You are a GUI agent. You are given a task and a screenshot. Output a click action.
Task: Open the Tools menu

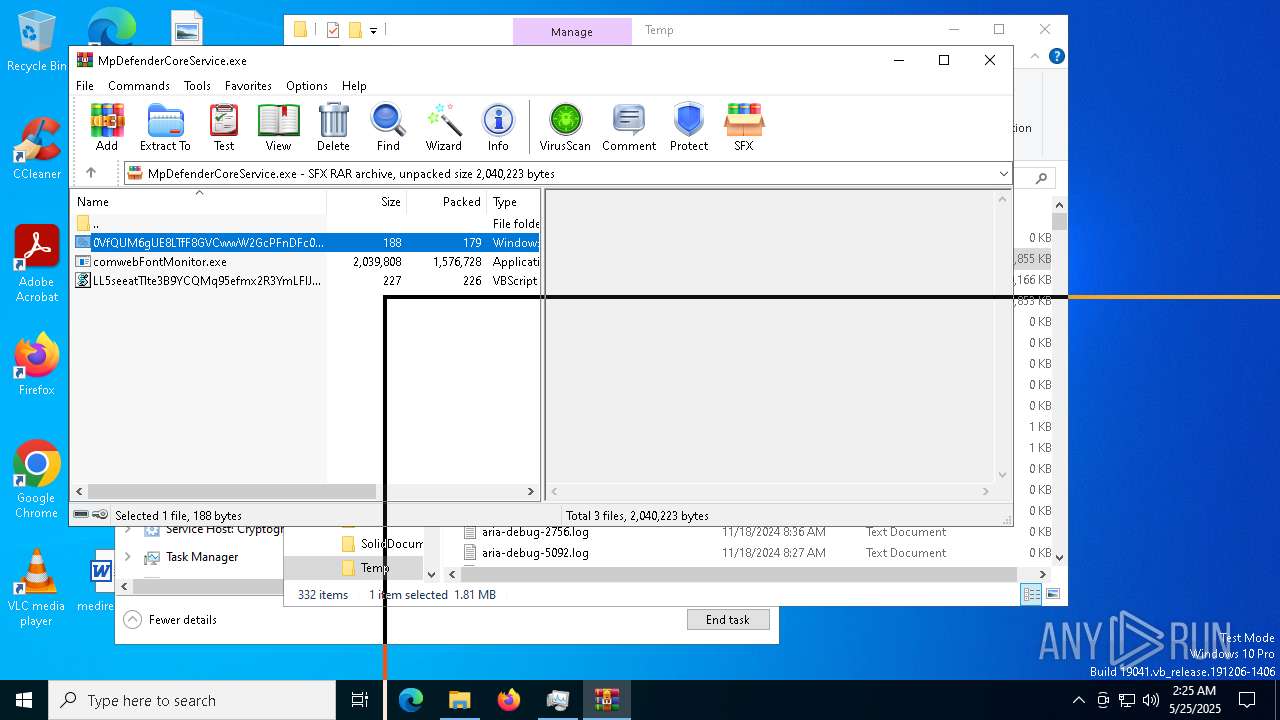click(197, 86)
